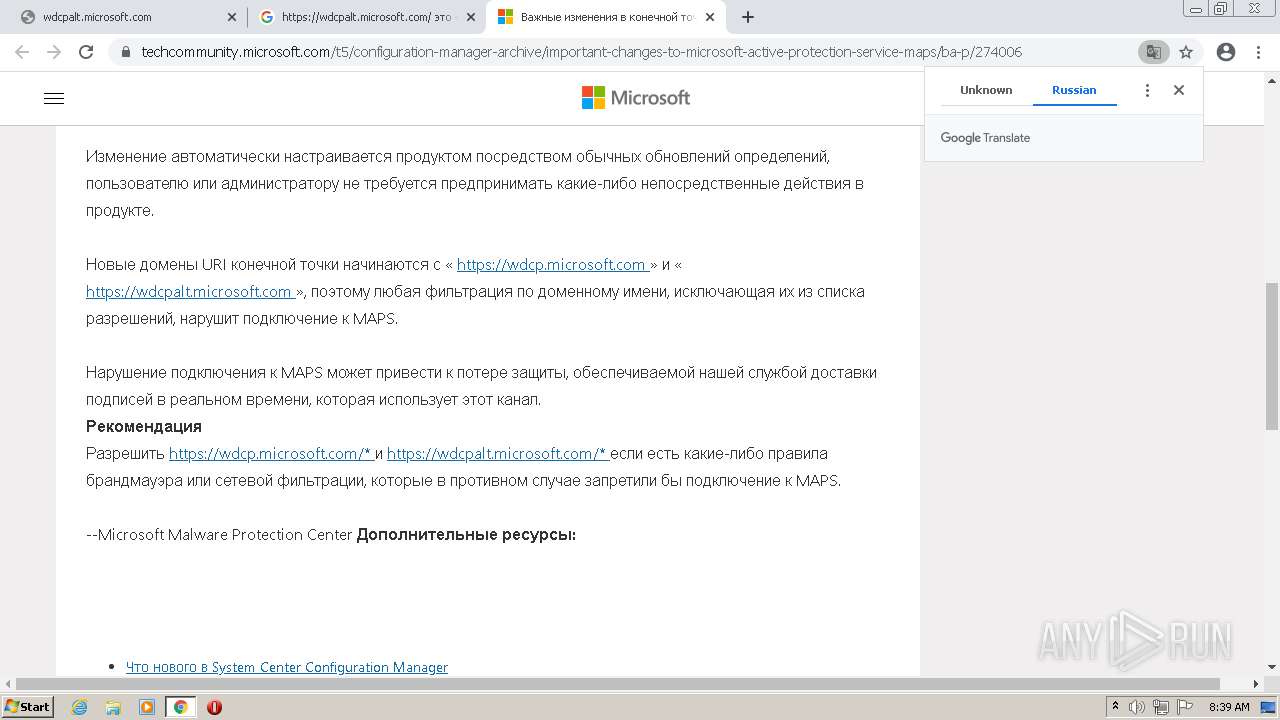This screenshot has width=1280, height=720.
Task: Open the https://wdcp.microsoft.com link in paragraph
Action: tap(553, 265)
